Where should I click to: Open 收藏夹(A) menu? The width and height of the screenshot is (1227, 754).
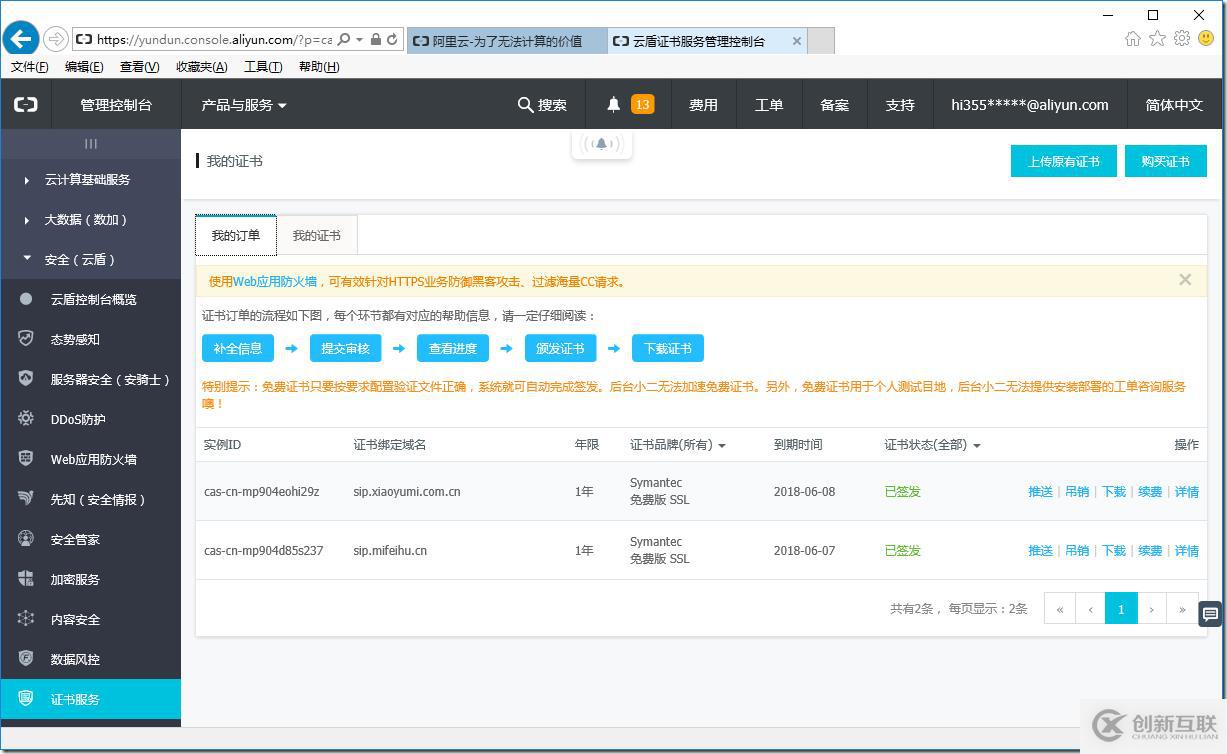pyautogui.click(x=201, y=66)
